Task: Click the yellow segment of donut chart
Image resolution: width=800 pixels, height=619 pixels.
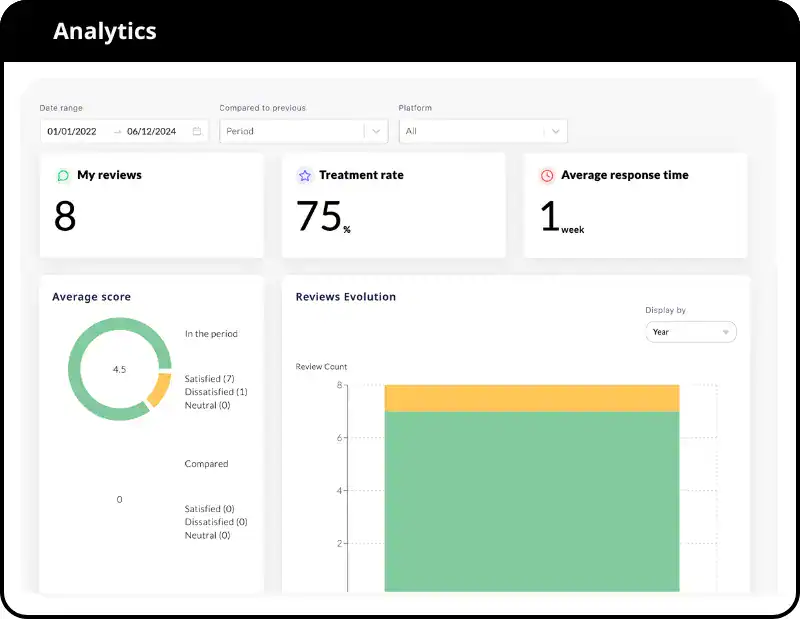Action: pos(158,389)
